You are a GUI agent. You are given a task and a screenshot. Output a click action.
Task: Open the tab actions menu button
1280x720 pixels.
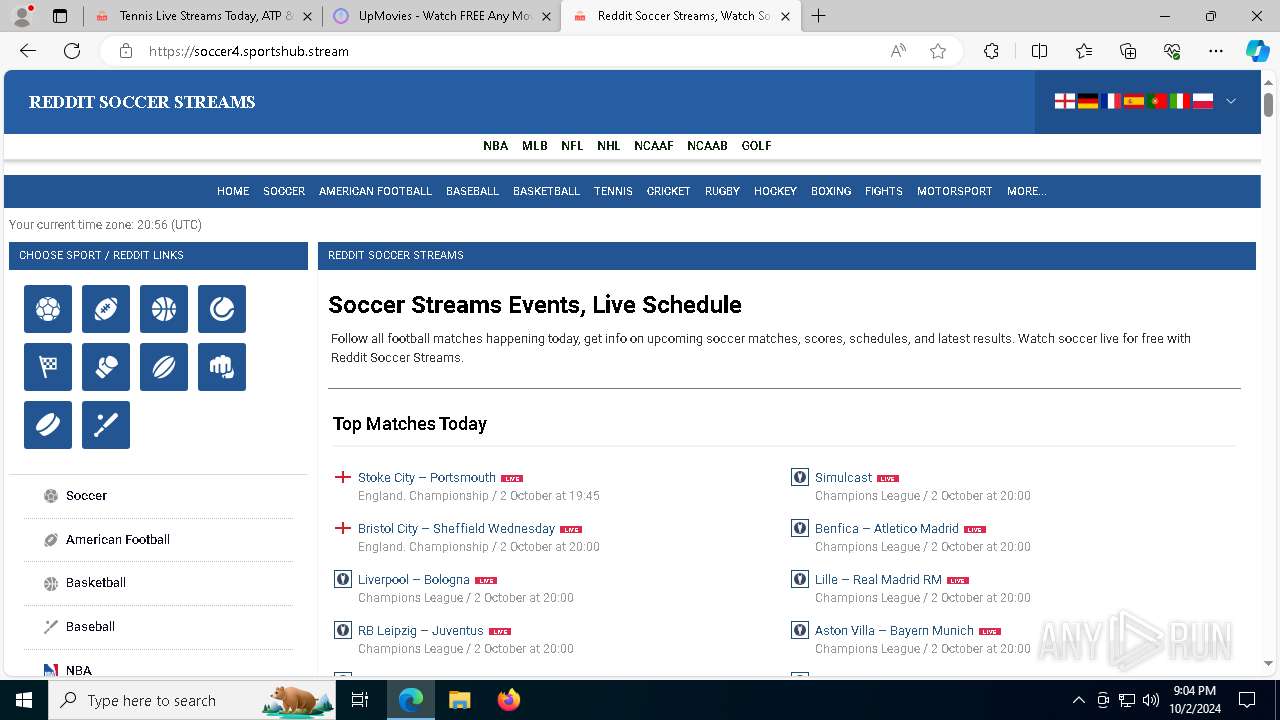pyautogui.click(x=60, y=16)
